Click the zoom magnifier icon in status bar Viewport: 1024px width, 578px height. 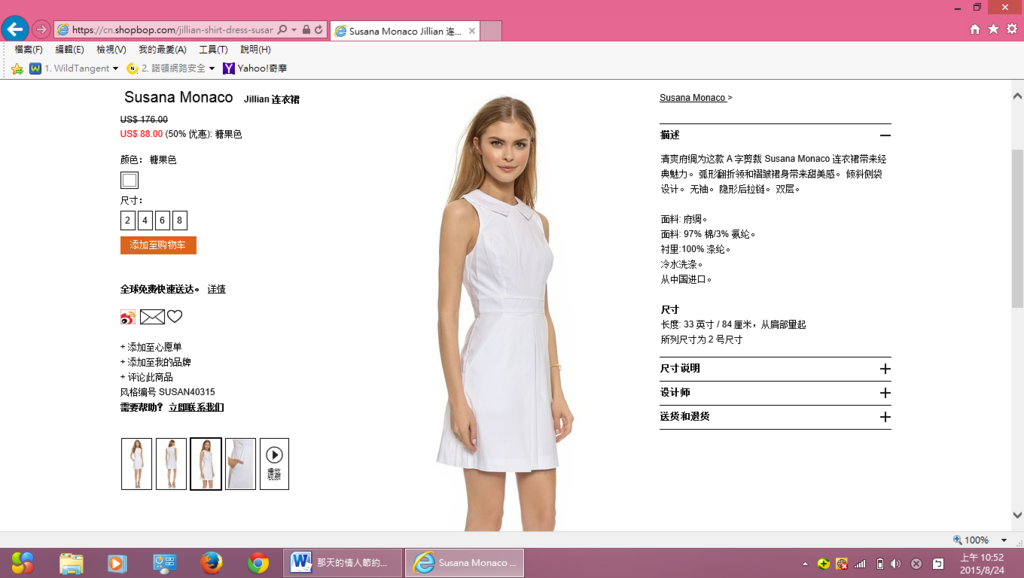pos(957,539)
